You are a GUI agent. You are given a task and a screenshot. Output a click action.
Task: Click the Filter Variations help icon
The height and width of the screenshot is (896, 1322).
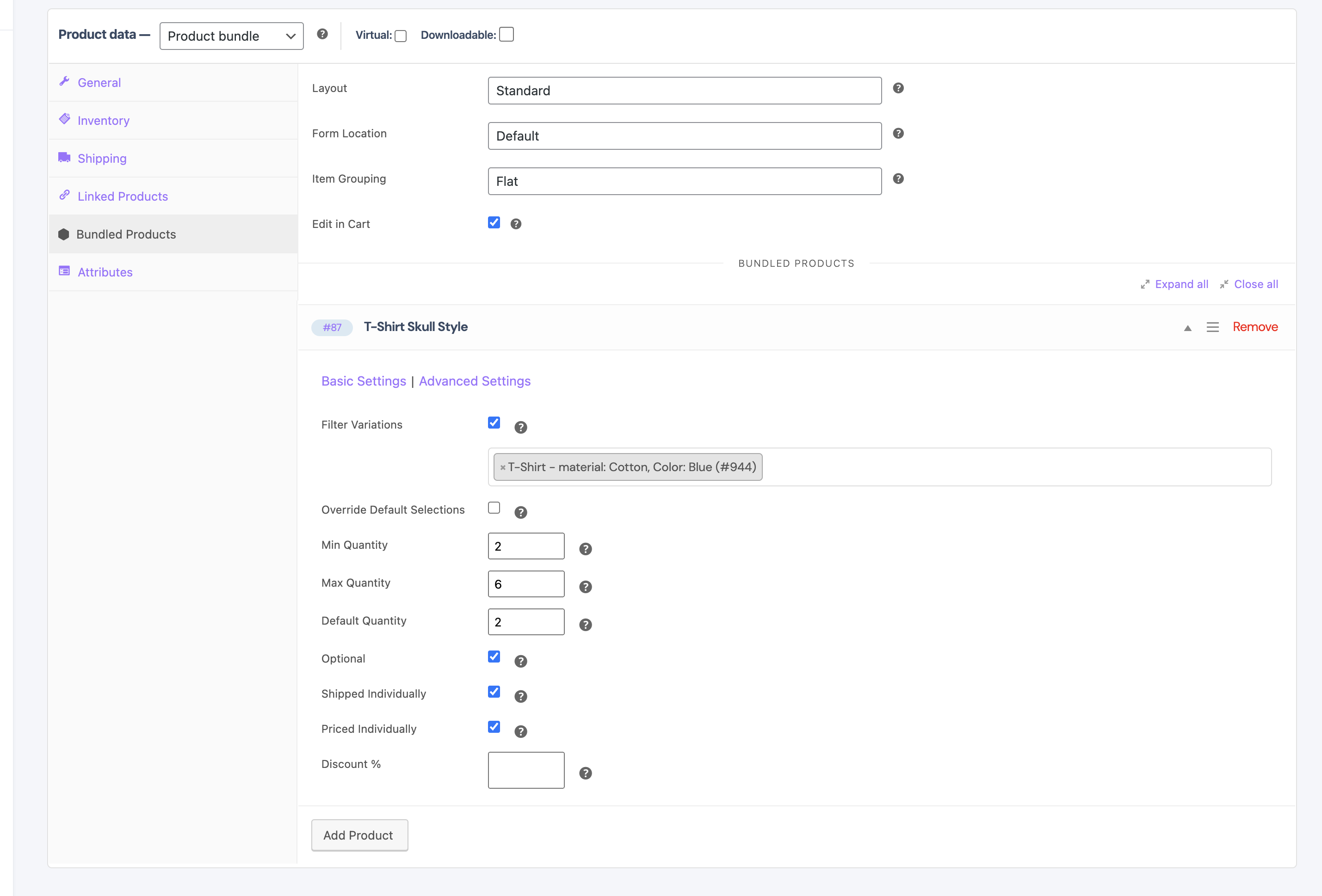(x=520, y=428)
